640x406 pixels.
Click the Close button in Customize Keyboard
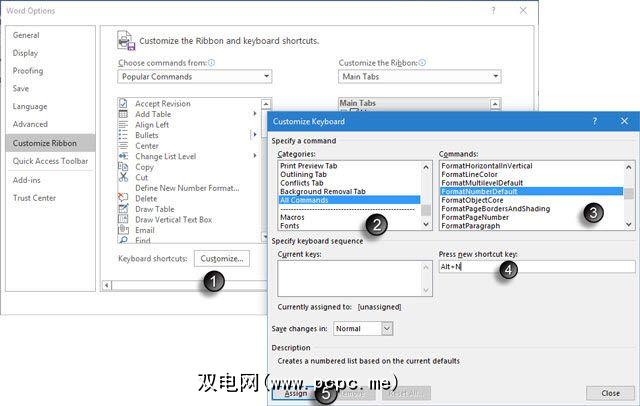click(x=610, y=393)
